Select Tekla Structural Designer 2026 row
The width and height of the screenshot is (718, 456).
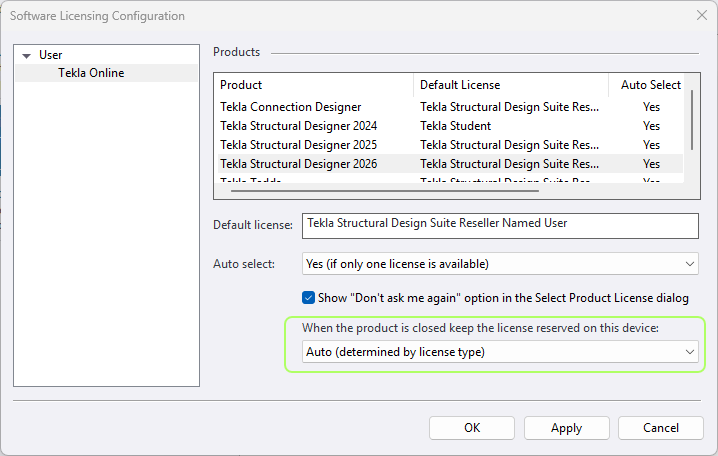point(449,164)
